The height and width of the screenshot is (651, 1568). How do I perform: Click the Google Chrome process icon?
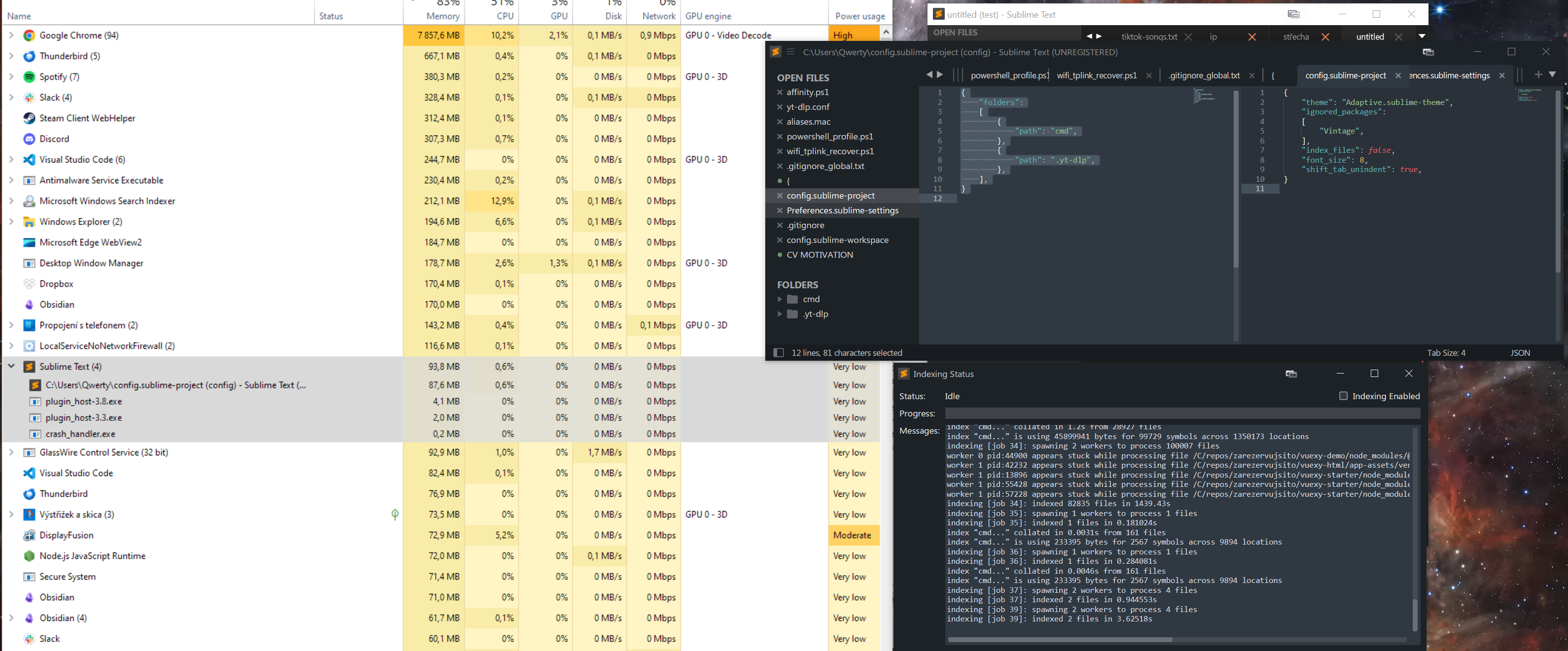tap(29, 35)
